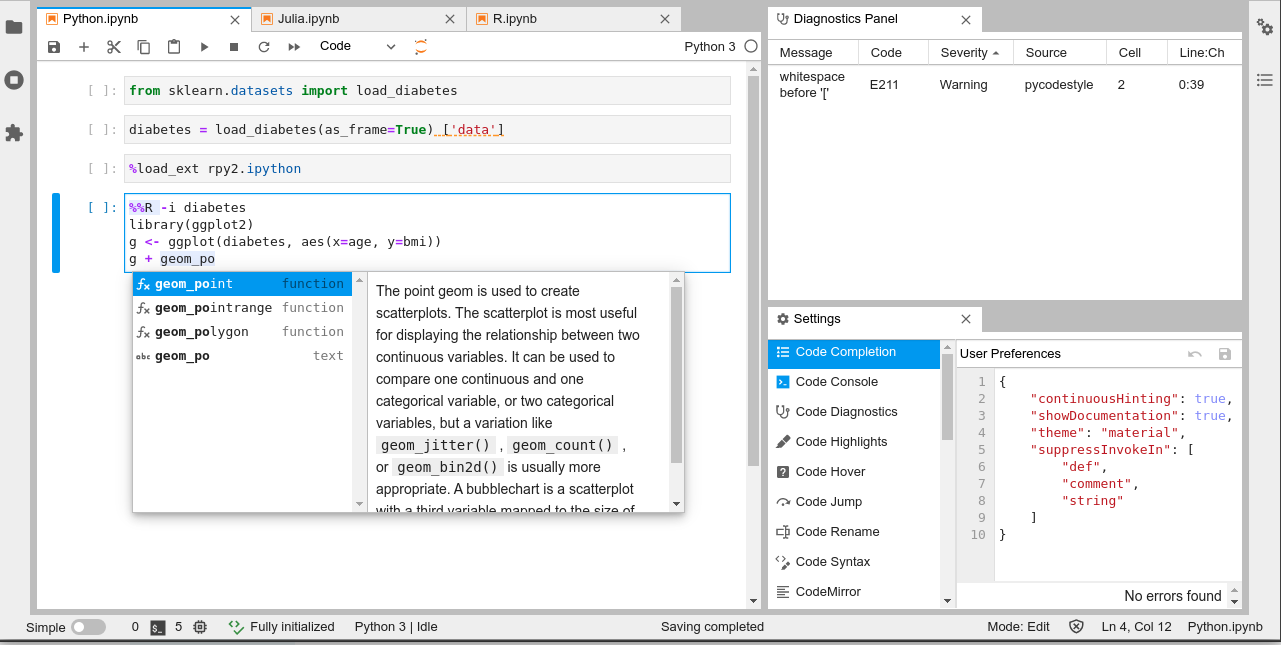Image resolution: width=1281 pixels, height=645 pixels.
Task: Click the Line:Ch column header
Action: [x=1204, y=52]
